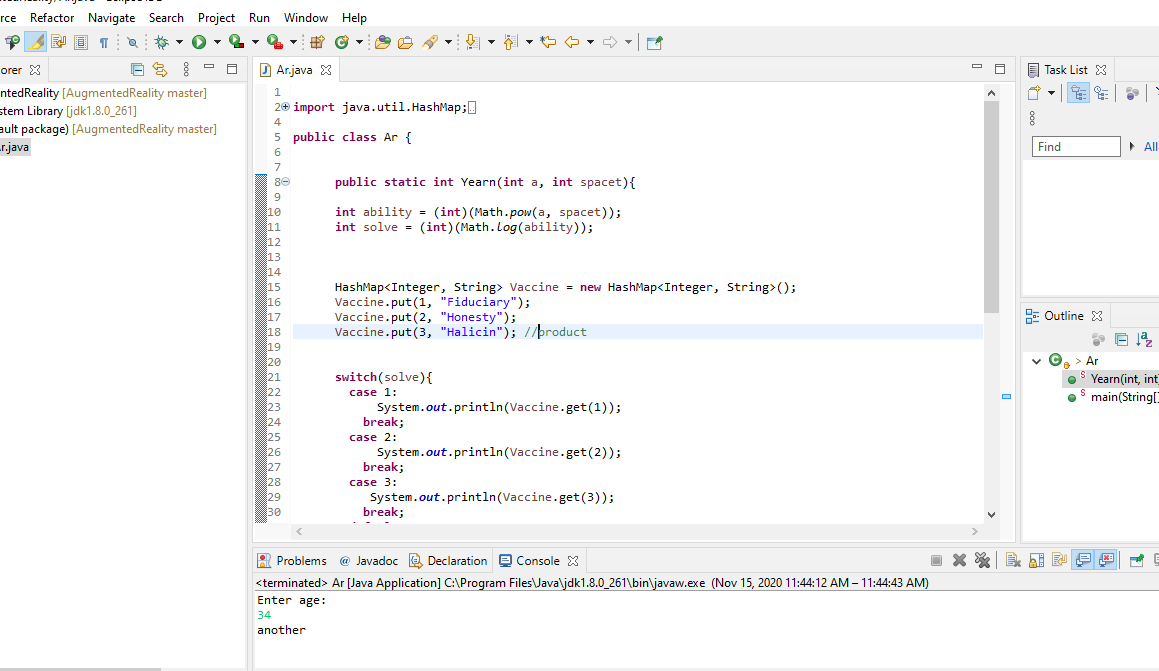Screen dimensions: 1159x671
Task: Expand the folded import block on line 2
Action: tap(285, 106)
